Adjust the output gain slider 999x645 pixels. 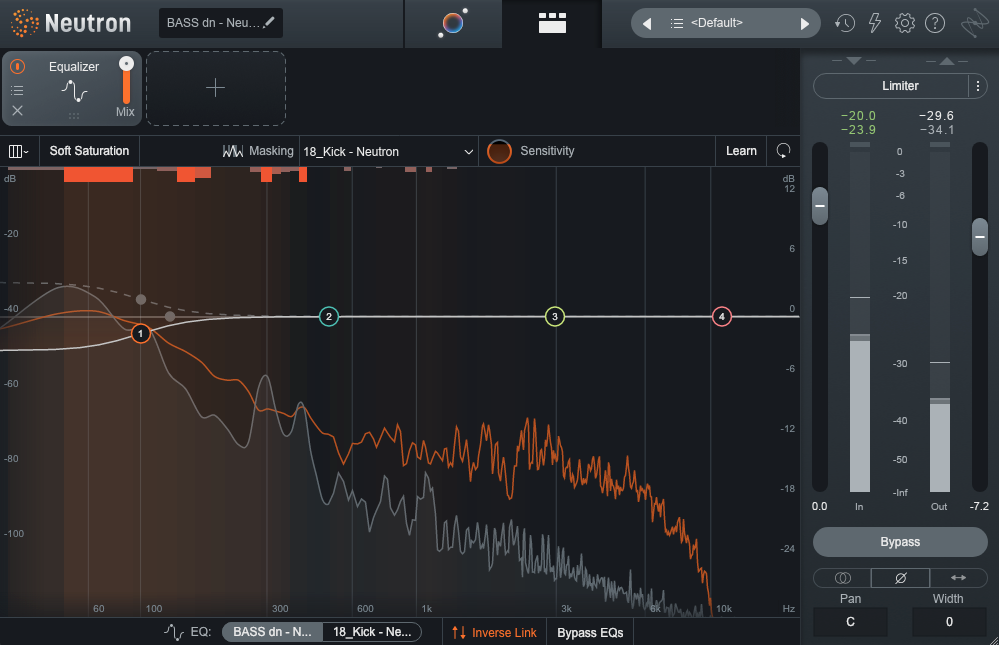(980, 236)
